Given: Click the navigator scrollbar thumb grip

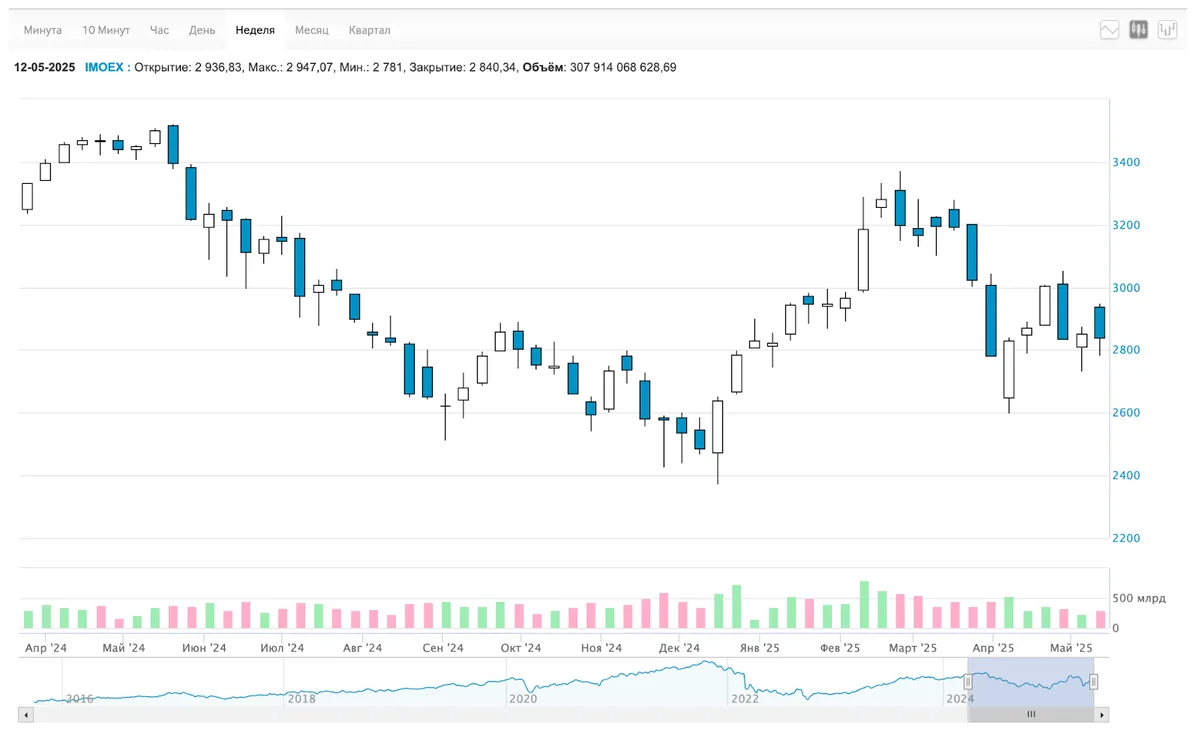Looking at the screenshot, I should coord(1031,715).
